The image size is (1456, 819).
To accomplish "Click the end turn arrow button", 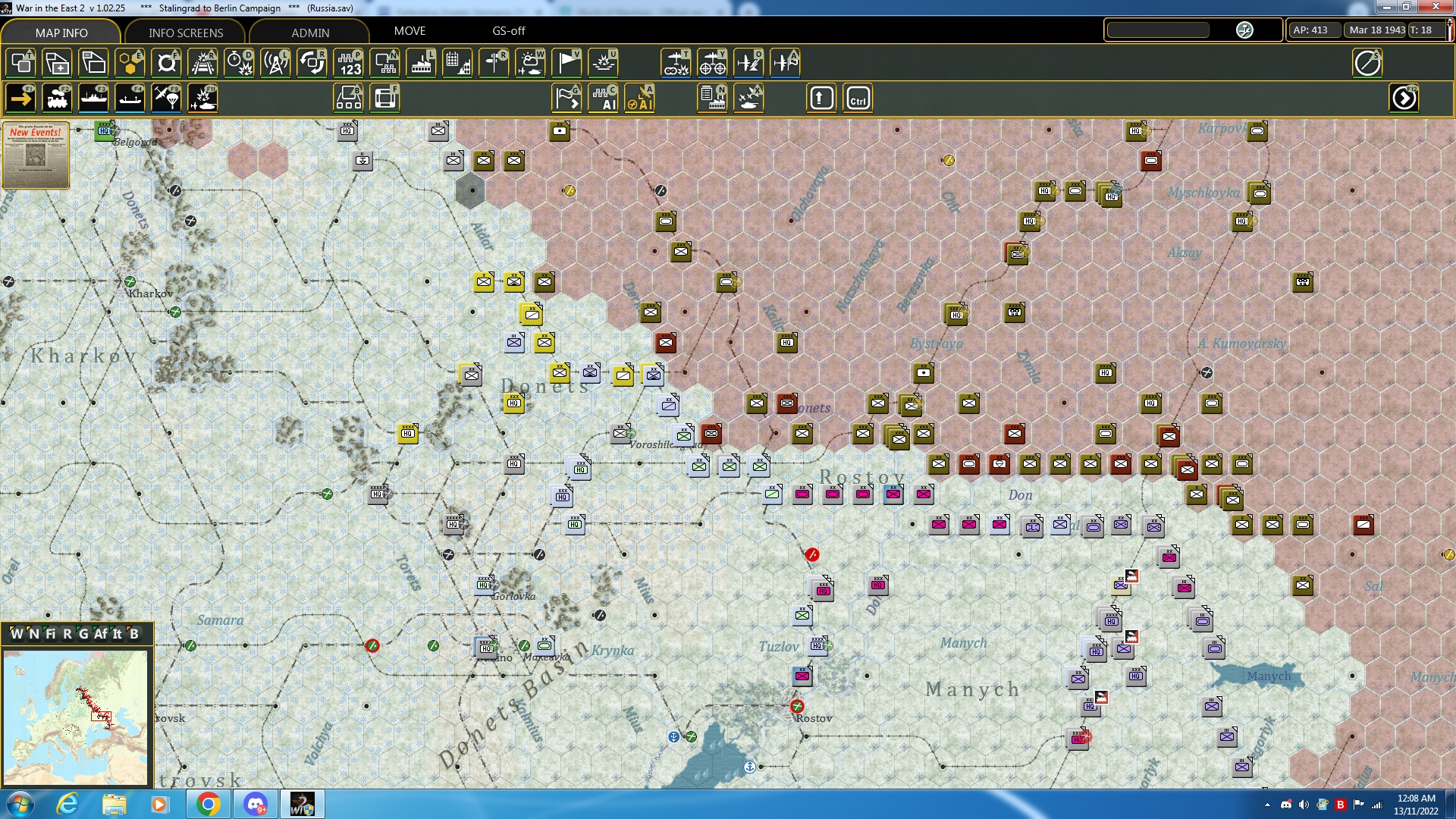I will [1405, 98].
